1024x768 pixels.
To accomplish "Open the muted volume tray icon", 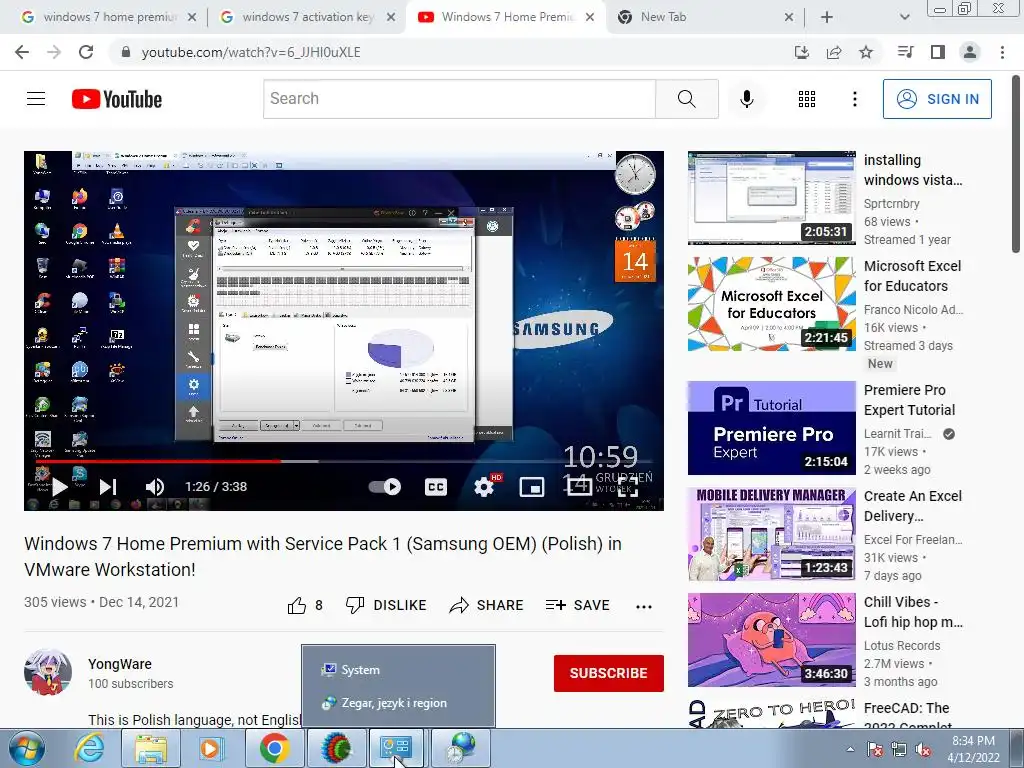I will click(923, 749).
